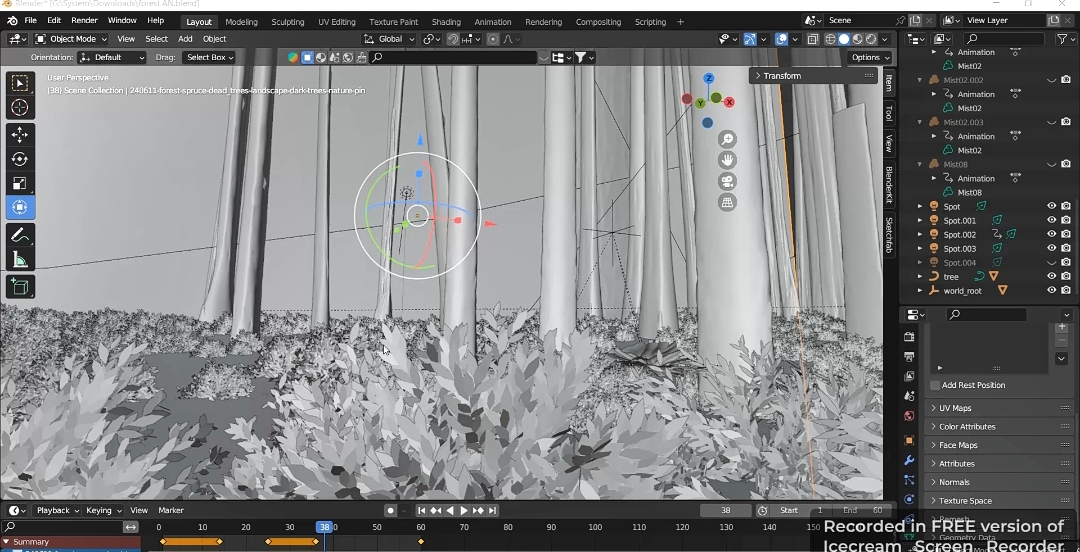The width and height of the screenshot is (1080, 552).
Task: Click the End frame field
Action: coord(864,510)
